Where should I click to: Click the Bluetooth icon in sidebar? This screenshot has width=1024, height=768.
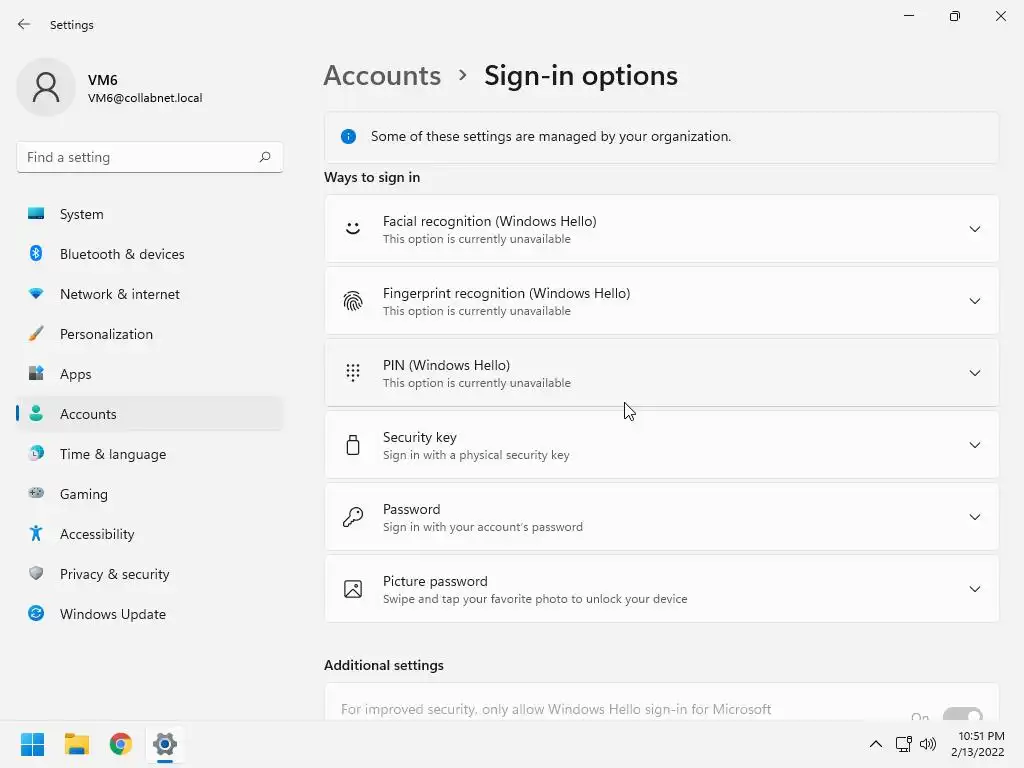coord(36,254)
